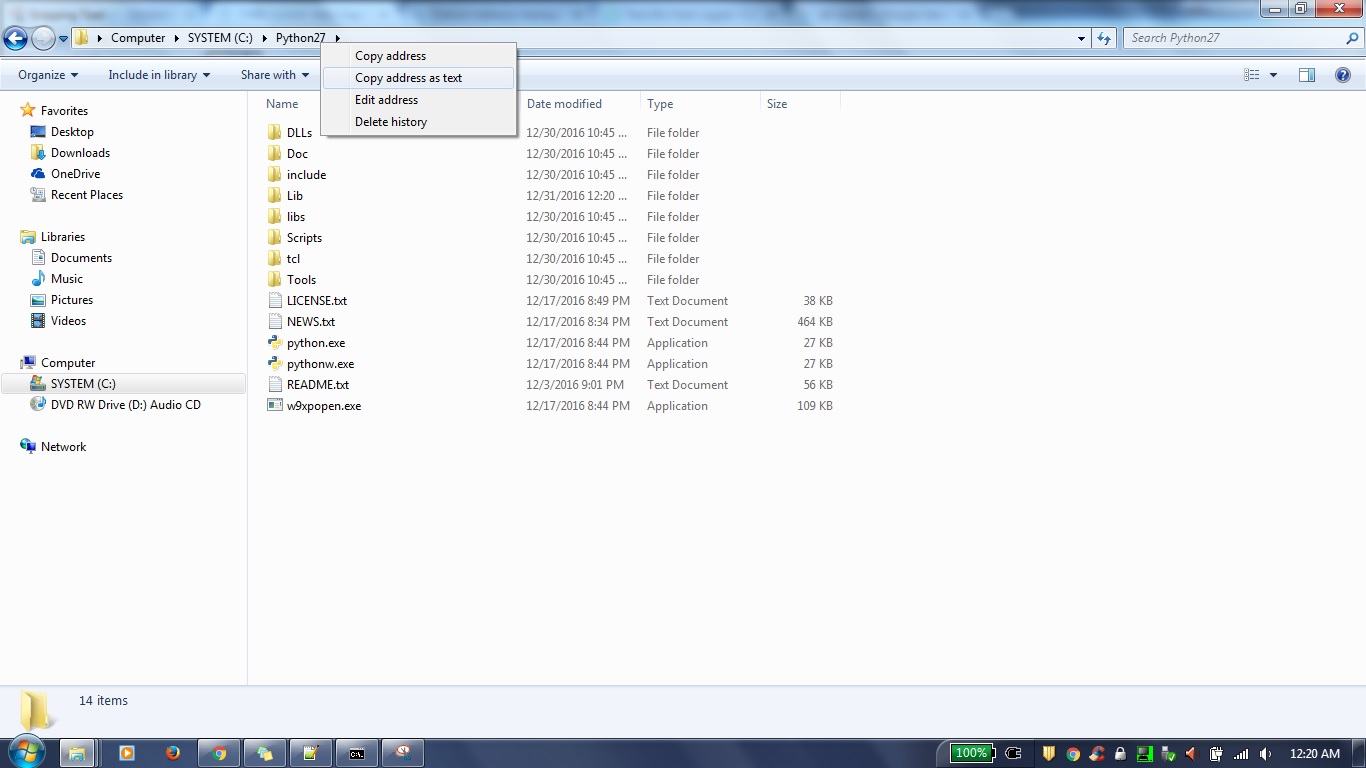The width and height of the screenshot is (1366, 768).
Task: Open the recent pages dropdown arrow
Action: (x=64, y=39)
